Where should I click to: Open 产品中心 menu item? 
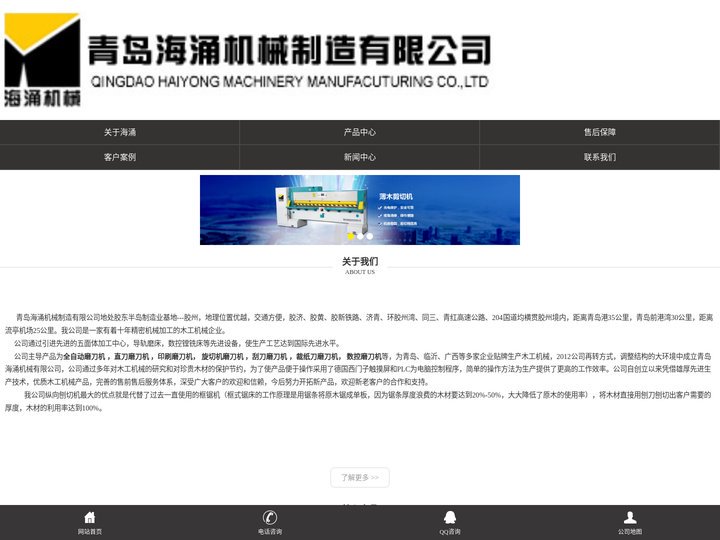tap(360, 132)
